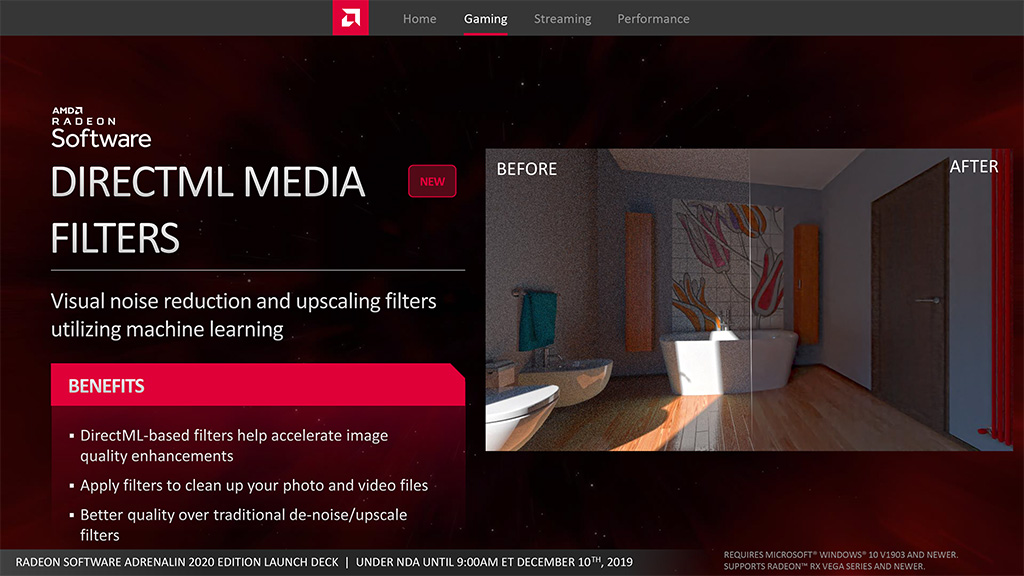Click the BEFORE label on the image

[526, 169]
